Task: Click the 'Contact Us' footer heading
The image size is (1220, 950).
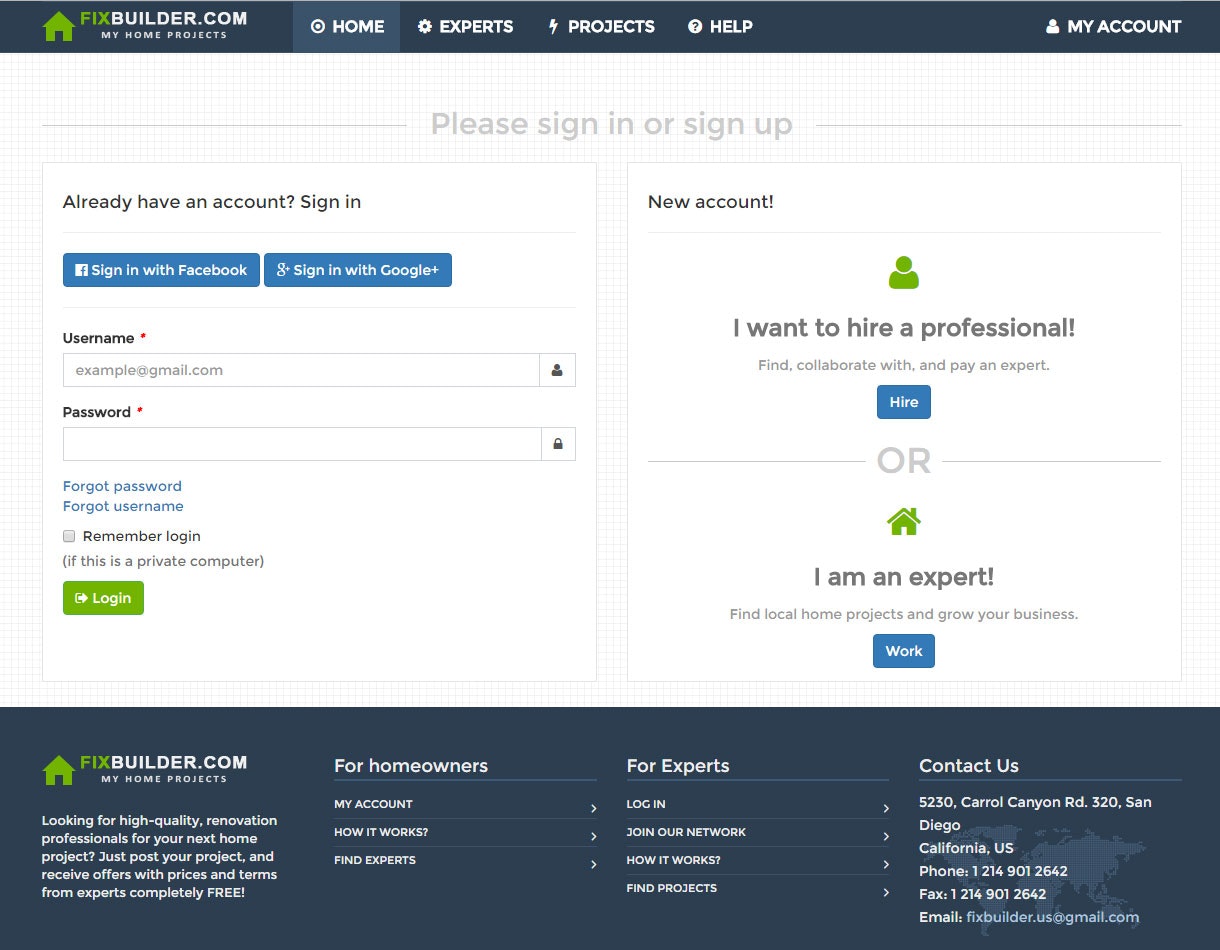Action: tap(969, 766)
